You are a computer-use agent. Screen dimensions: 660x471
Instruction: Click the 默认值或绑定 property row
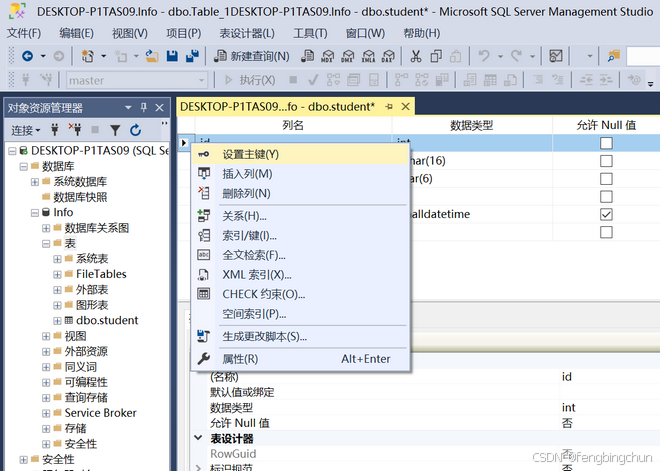click(425, 392)
